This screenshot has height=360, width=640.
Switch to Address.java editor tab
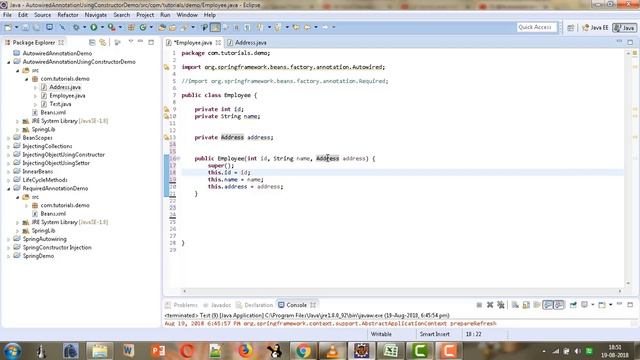247,42
